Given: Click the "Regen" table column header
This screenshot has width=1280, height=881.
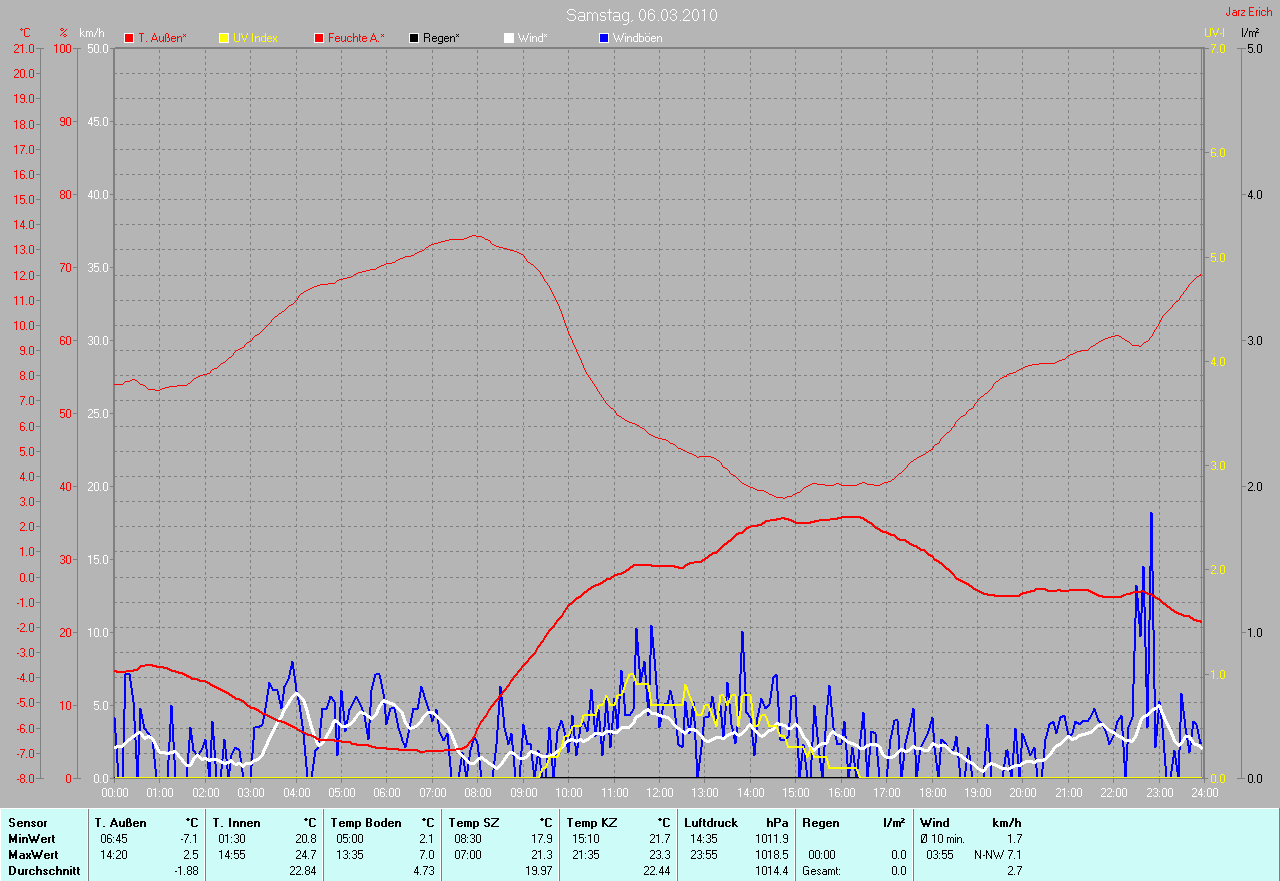Looking at the screenshot, I should pos(820,823).
